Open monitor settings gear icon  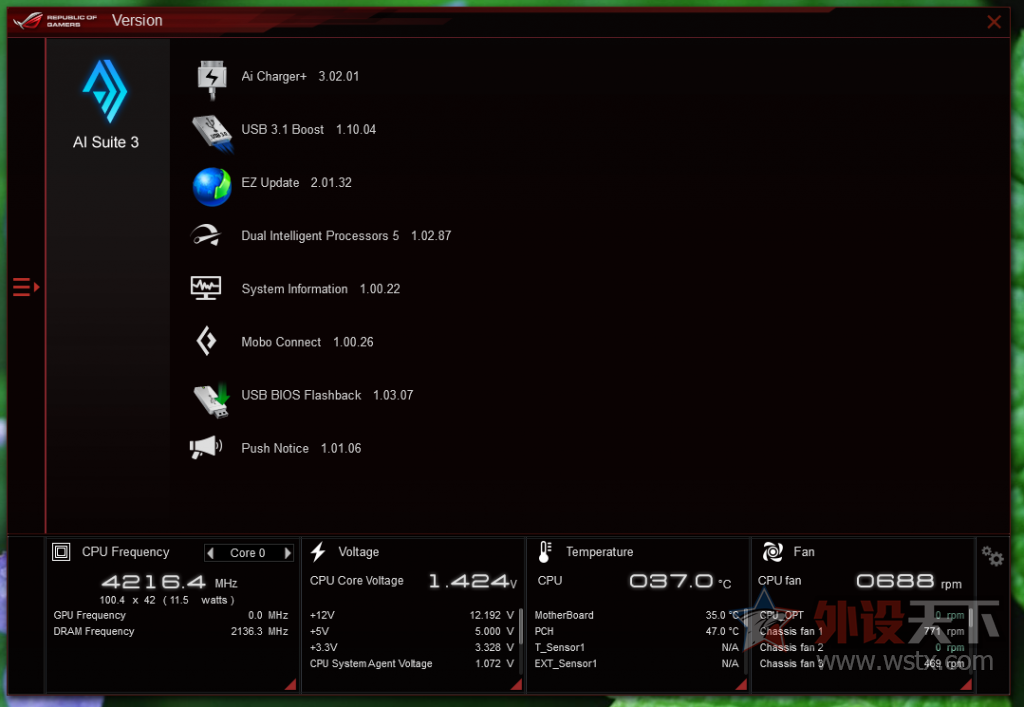[992, 556]
